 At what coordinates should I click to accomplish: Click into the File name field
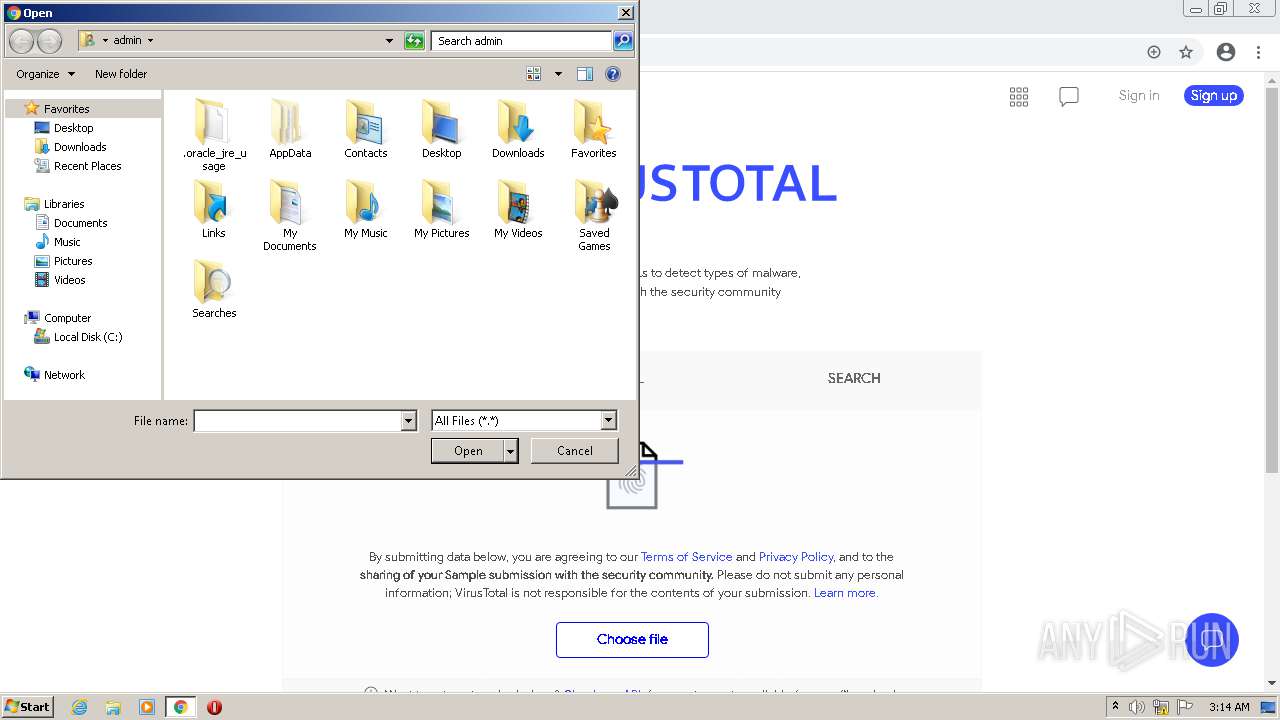[298, 421]
